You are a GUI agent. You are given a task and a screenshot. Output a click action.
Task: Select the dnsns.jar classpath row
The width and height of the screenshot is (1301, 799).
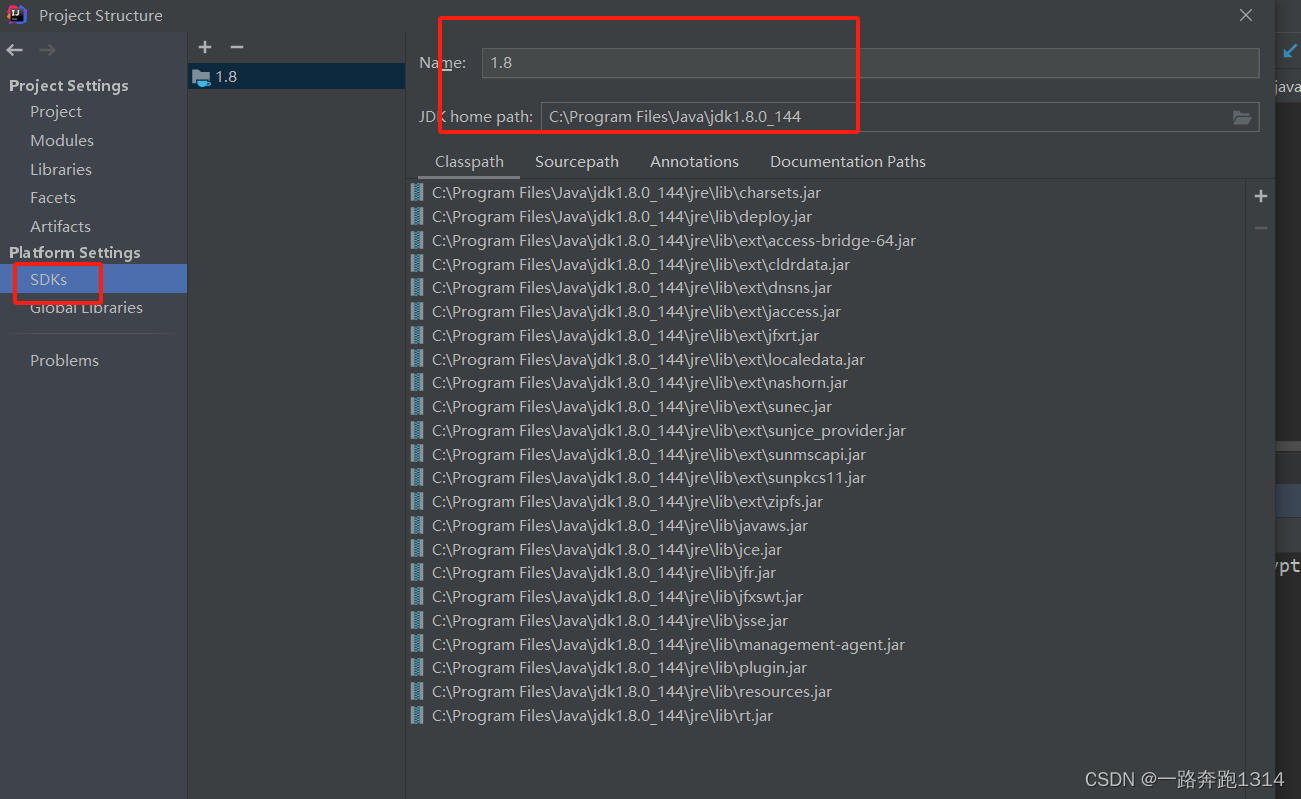825,287
